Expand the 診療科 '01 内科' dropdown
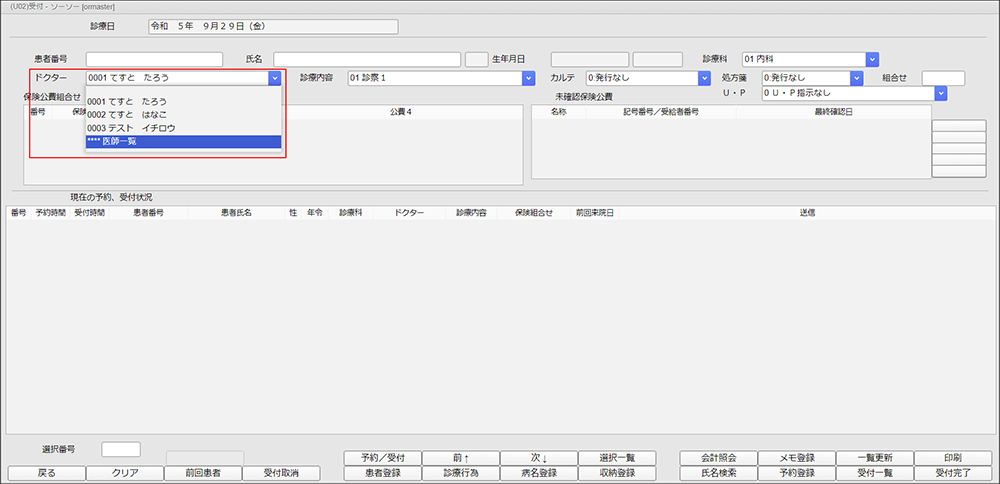The image size is (1000, 484). [x=872, y=59]
